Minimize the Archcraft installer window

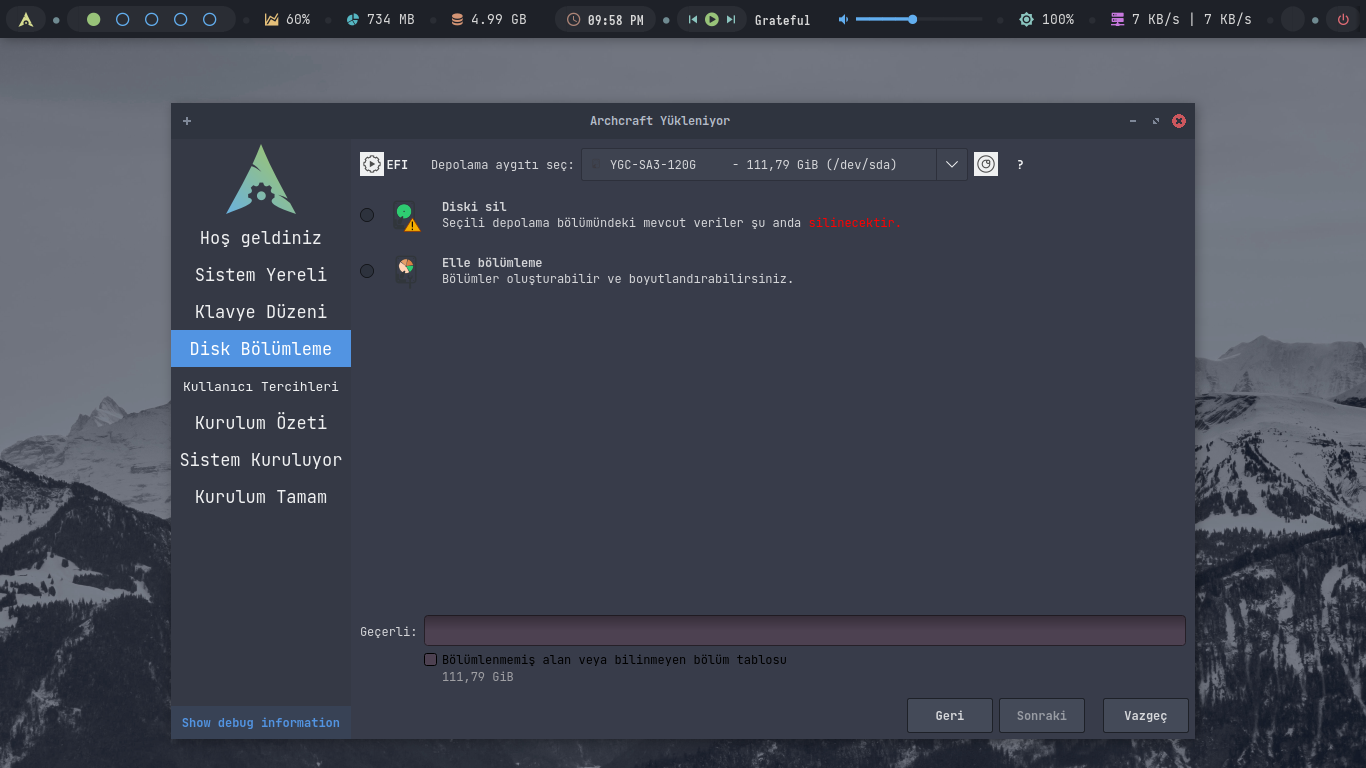tap(1133, 121)
